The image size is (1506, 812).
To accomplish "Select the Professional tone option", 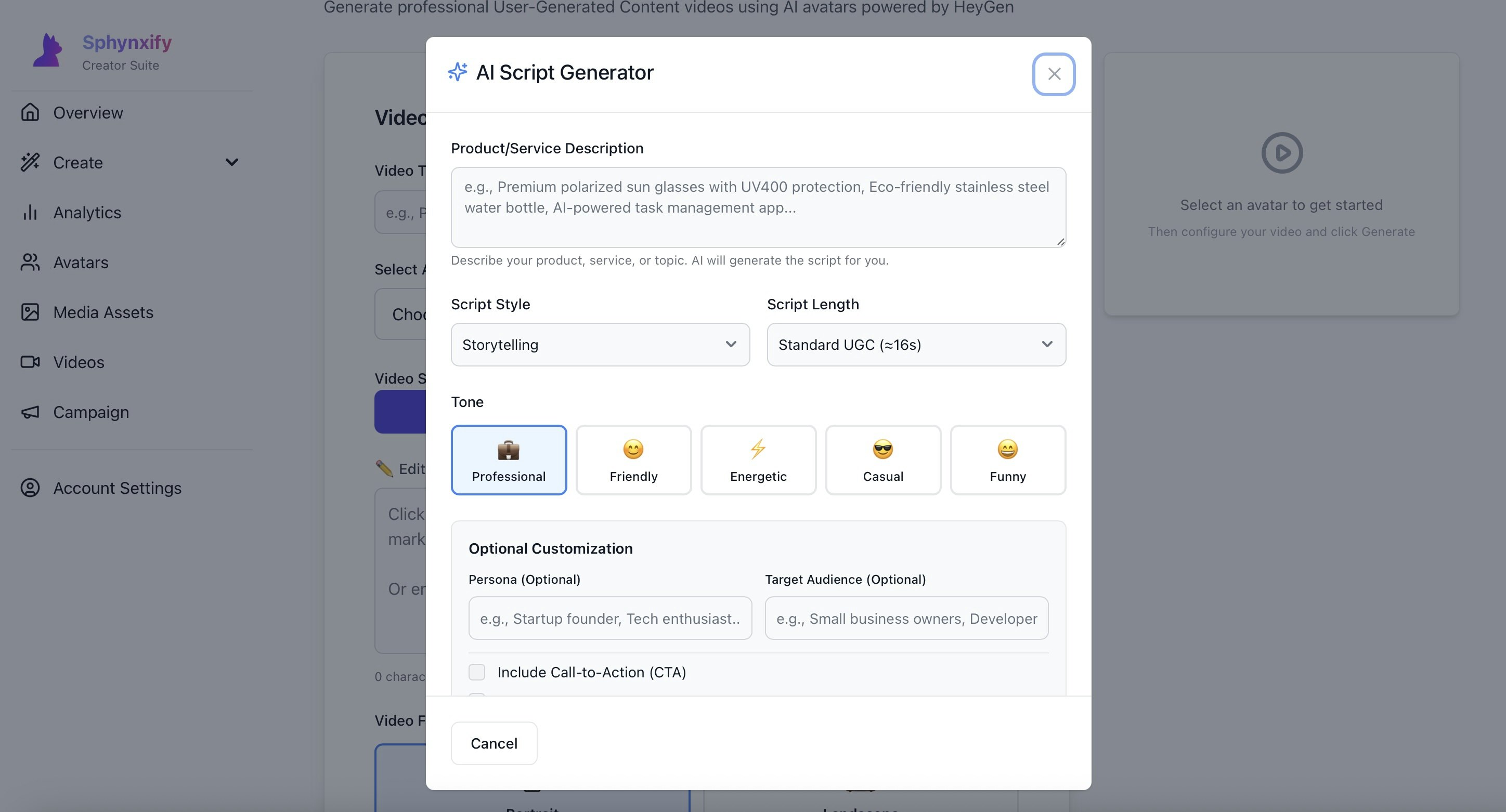I will click(x=509, y=460).
